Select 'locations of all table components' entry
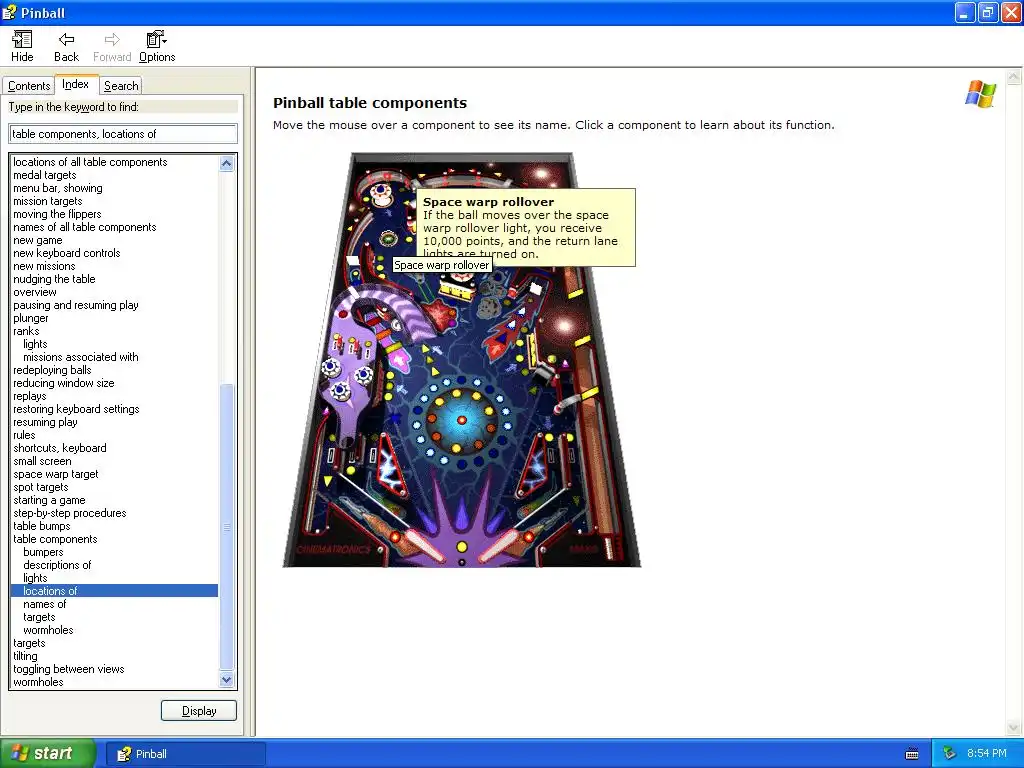 pos(90,162)
